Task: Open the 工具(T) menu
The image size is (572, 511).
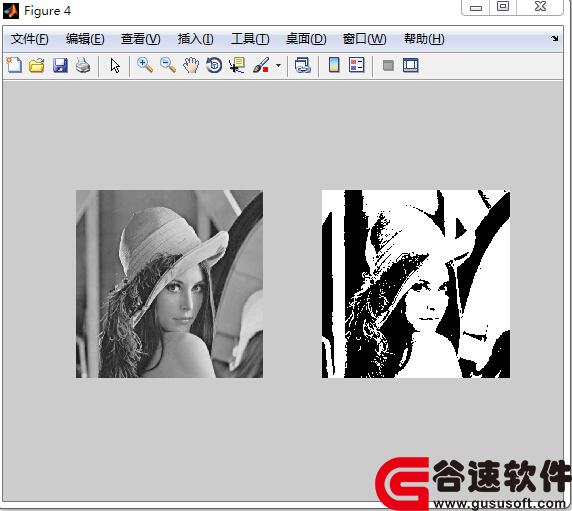Action: pyautogui.click(x=250, y=39)
